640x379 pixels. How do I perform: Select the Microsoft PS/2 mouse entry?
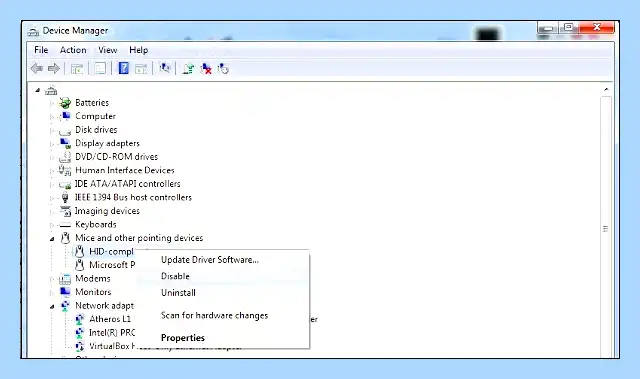coord(112,265)
